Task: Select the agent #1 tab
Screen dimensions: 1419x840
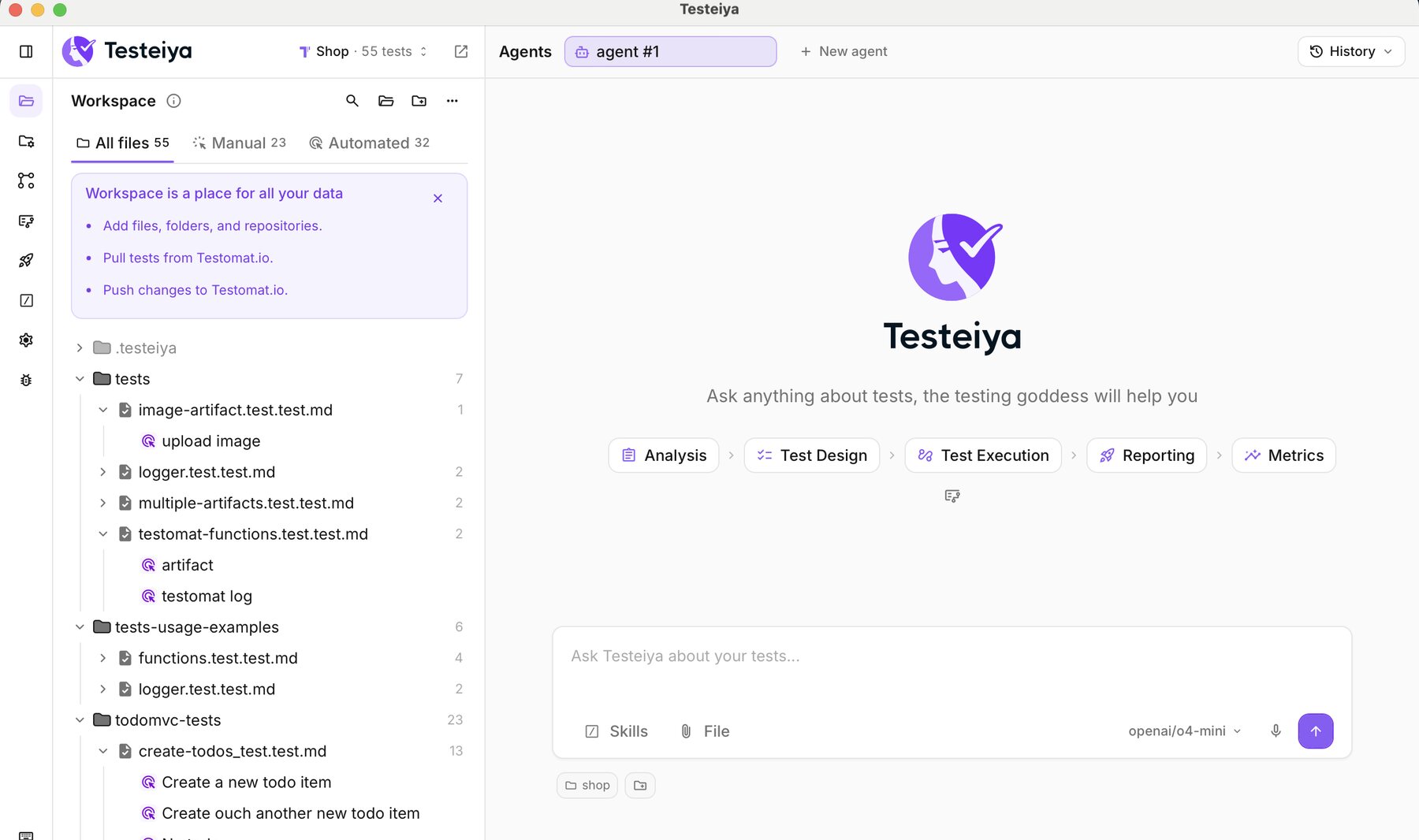Action: (x=670, y=51)
